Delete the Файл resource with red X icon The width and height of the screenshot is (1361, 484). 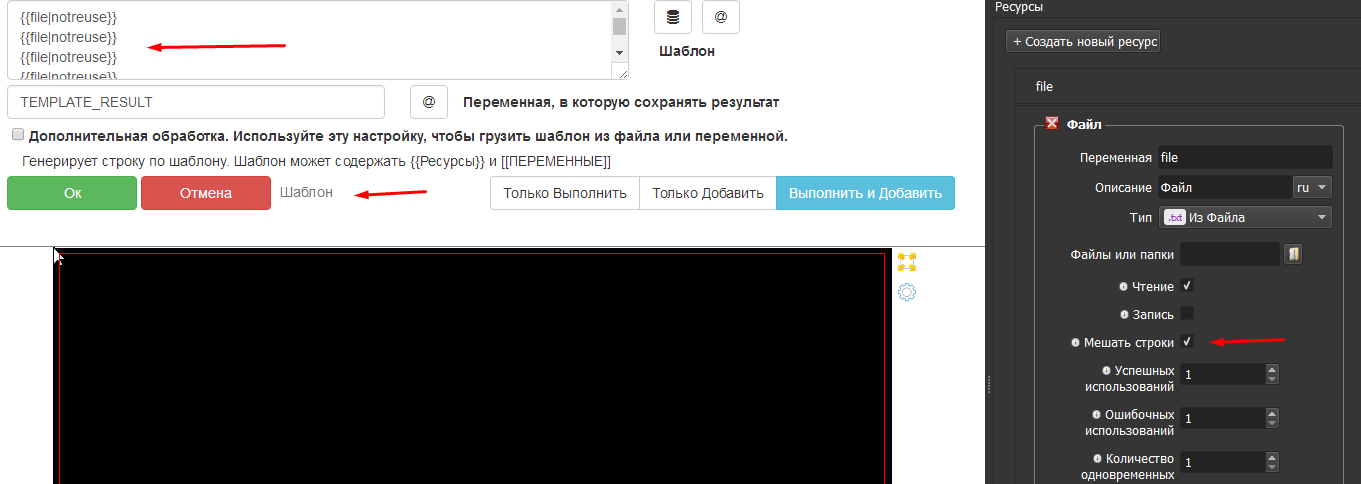click(1052, 124)
